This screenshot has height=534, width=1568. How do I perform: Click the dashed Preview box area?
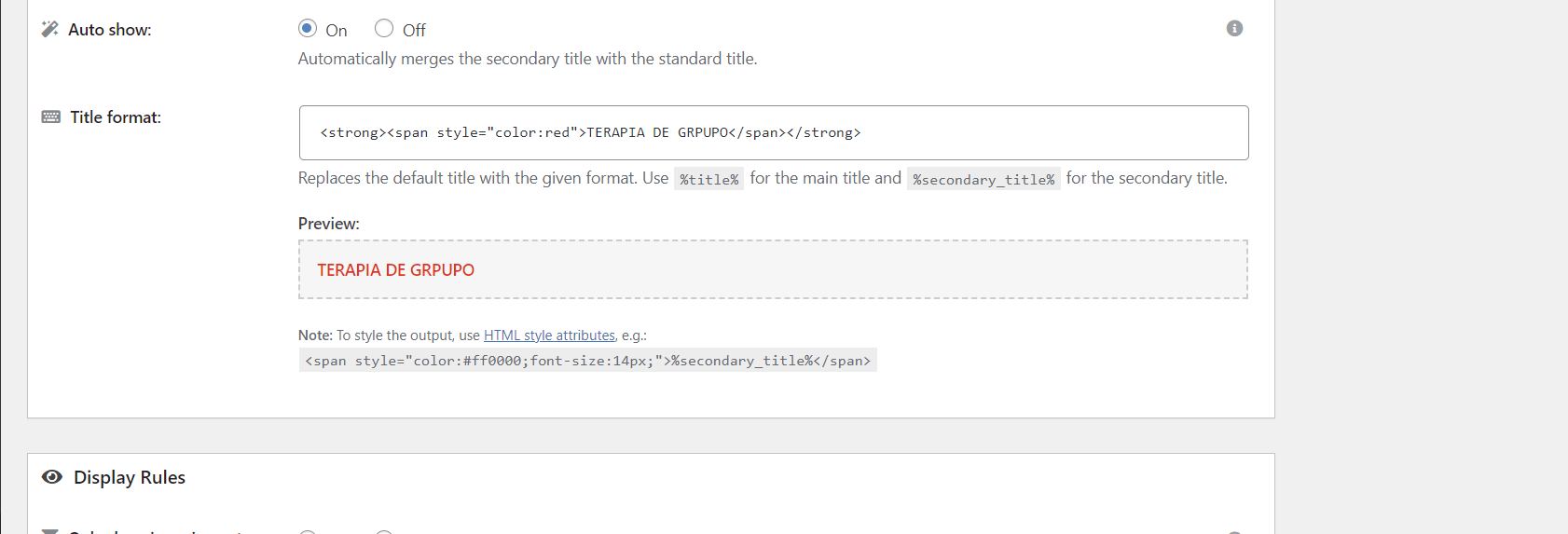tap(773, 269)
